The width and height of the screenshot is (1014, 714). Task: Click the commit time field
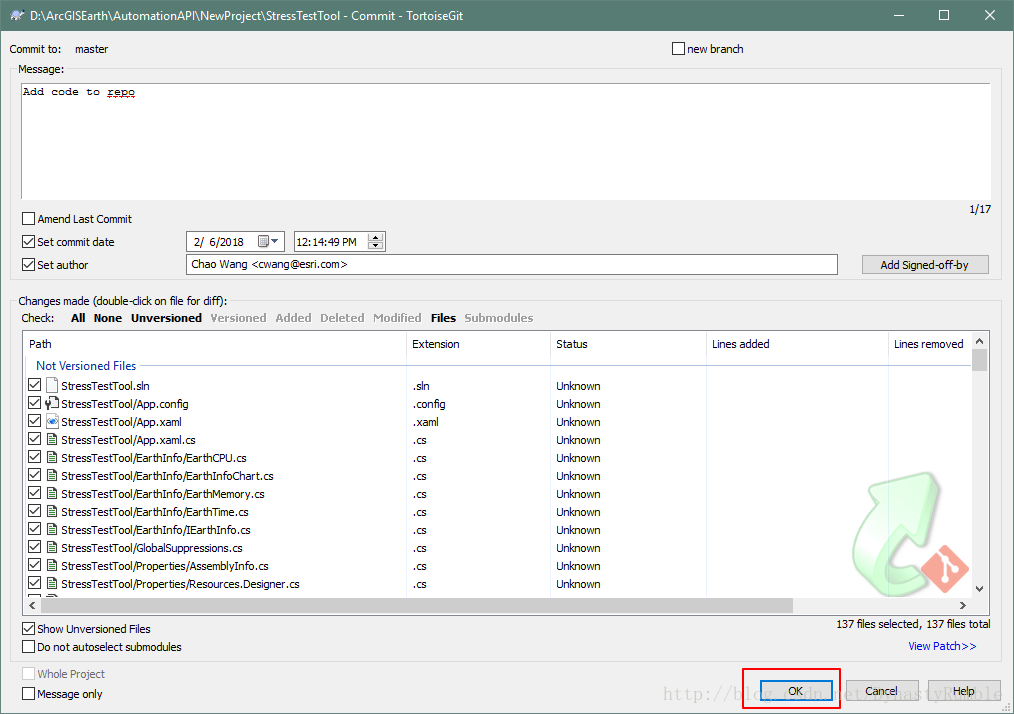[340, 242]
